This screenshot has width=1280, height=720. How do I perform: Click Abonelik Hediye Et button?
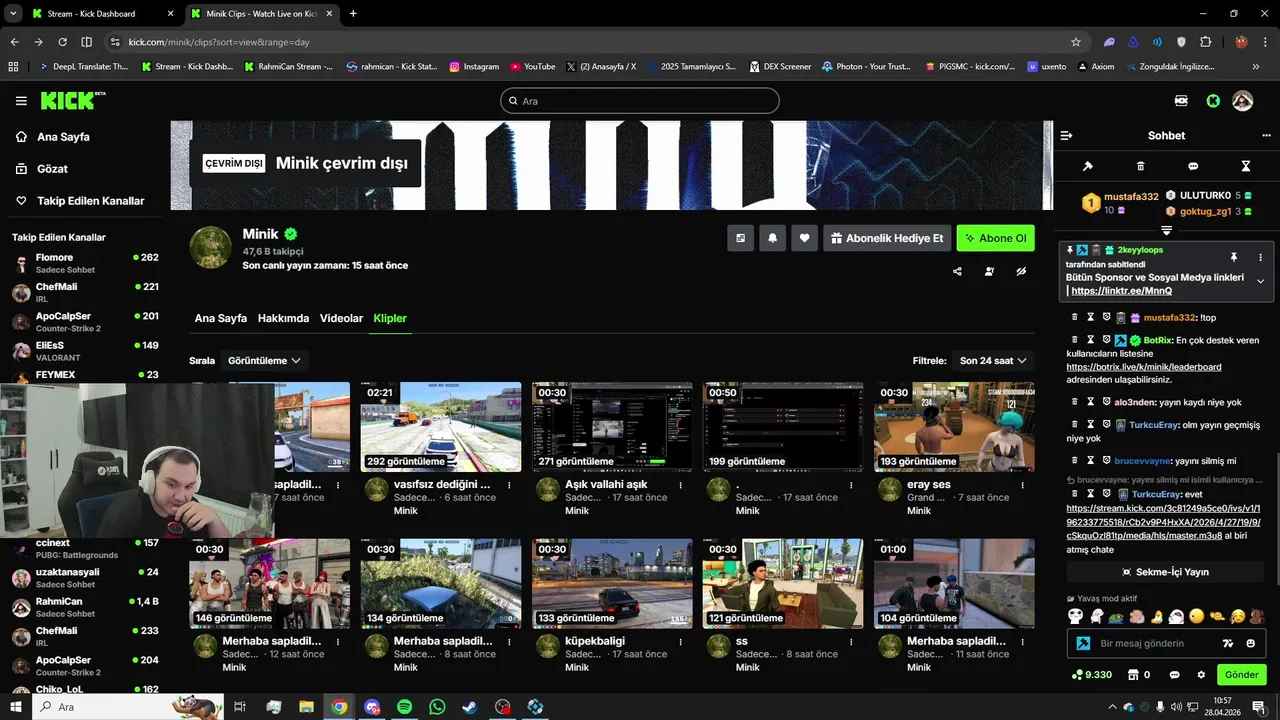886,238
